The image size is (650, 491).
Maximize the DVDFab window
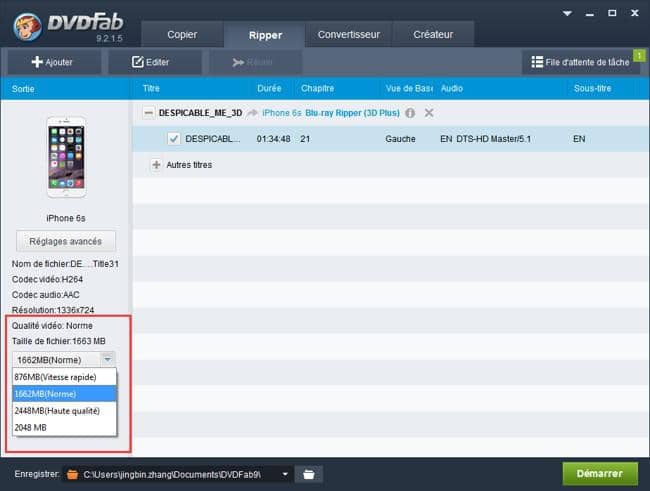612,13
